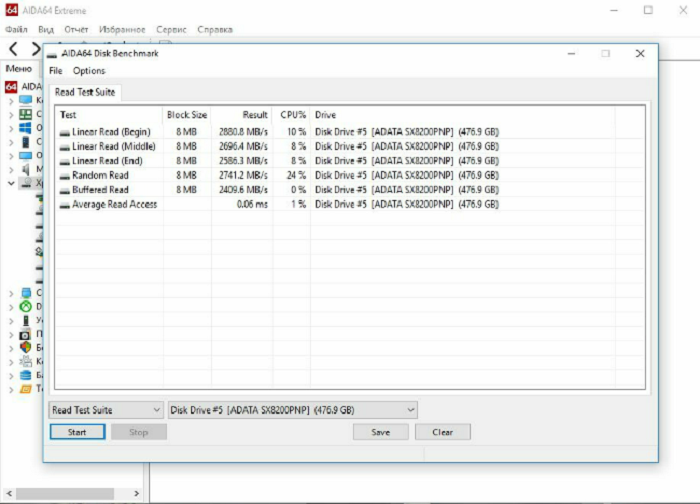This screenshot has width=700, height=504.
Task: Expand the database tree node
Action: coord(11,375)
